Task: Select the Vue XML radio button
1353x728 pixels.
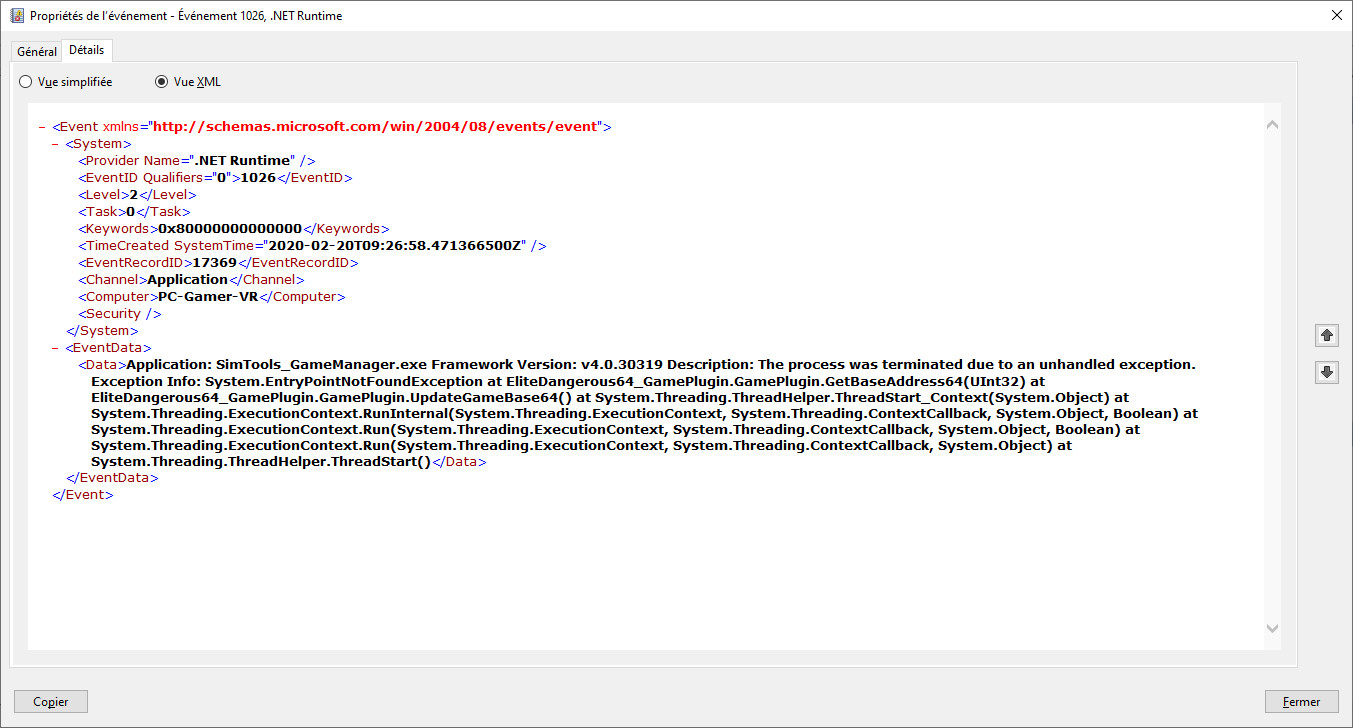Action: (x=162, y=82)
